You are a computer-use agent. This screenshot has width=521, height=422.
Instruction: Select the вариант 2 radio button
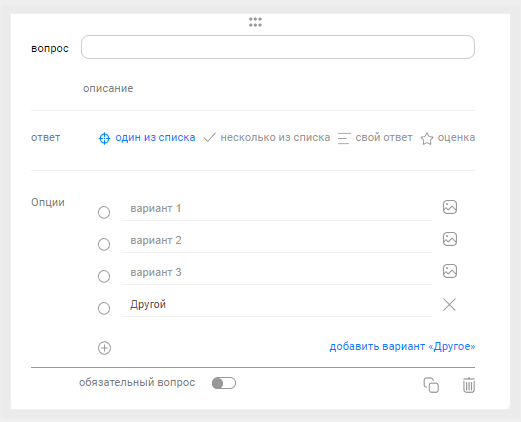[x=104, y=244]
